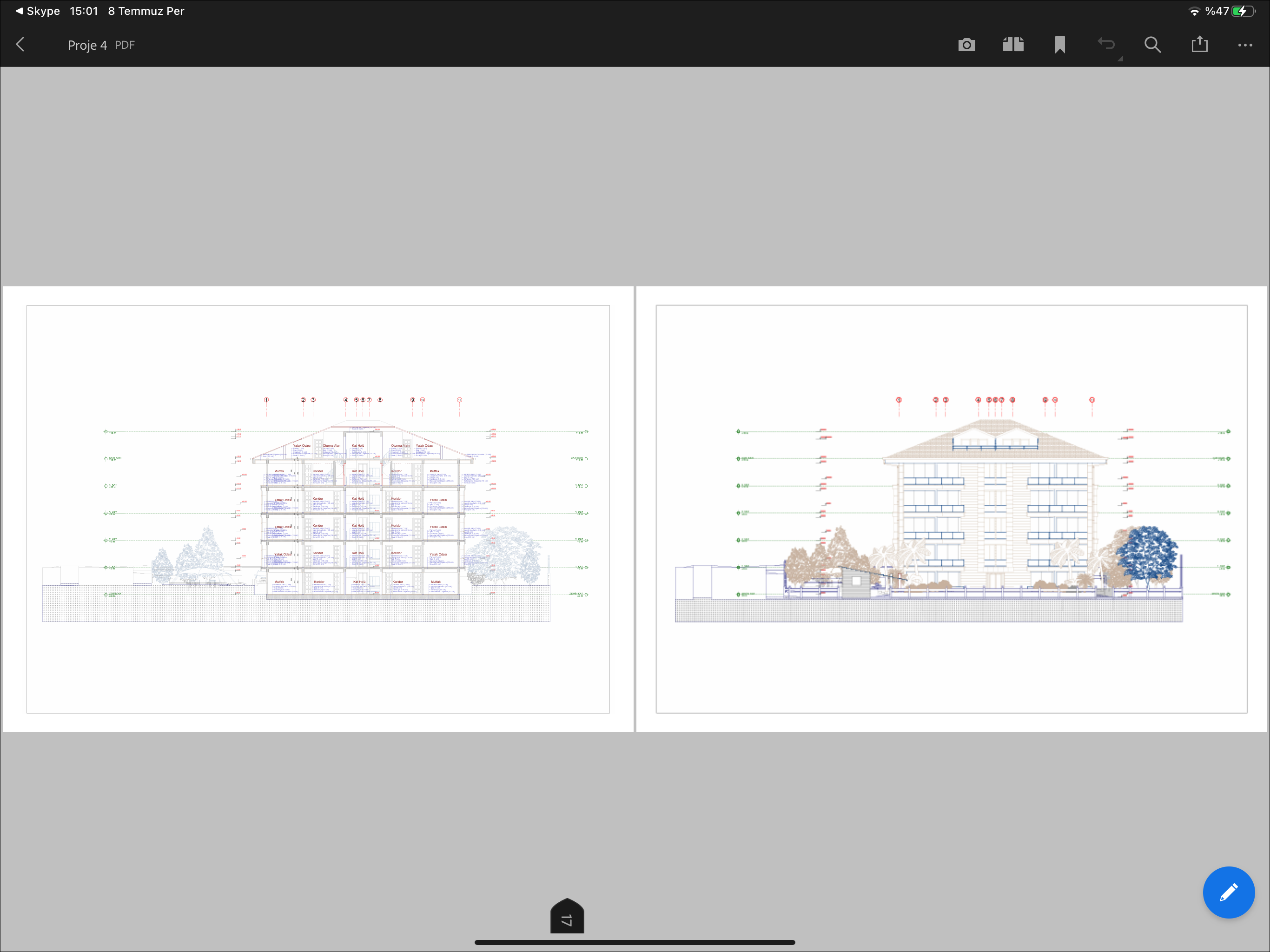Expand undo history via small corner triangle
Image resolution: width=1270 pixels, height=952 pixels.
1120,59
